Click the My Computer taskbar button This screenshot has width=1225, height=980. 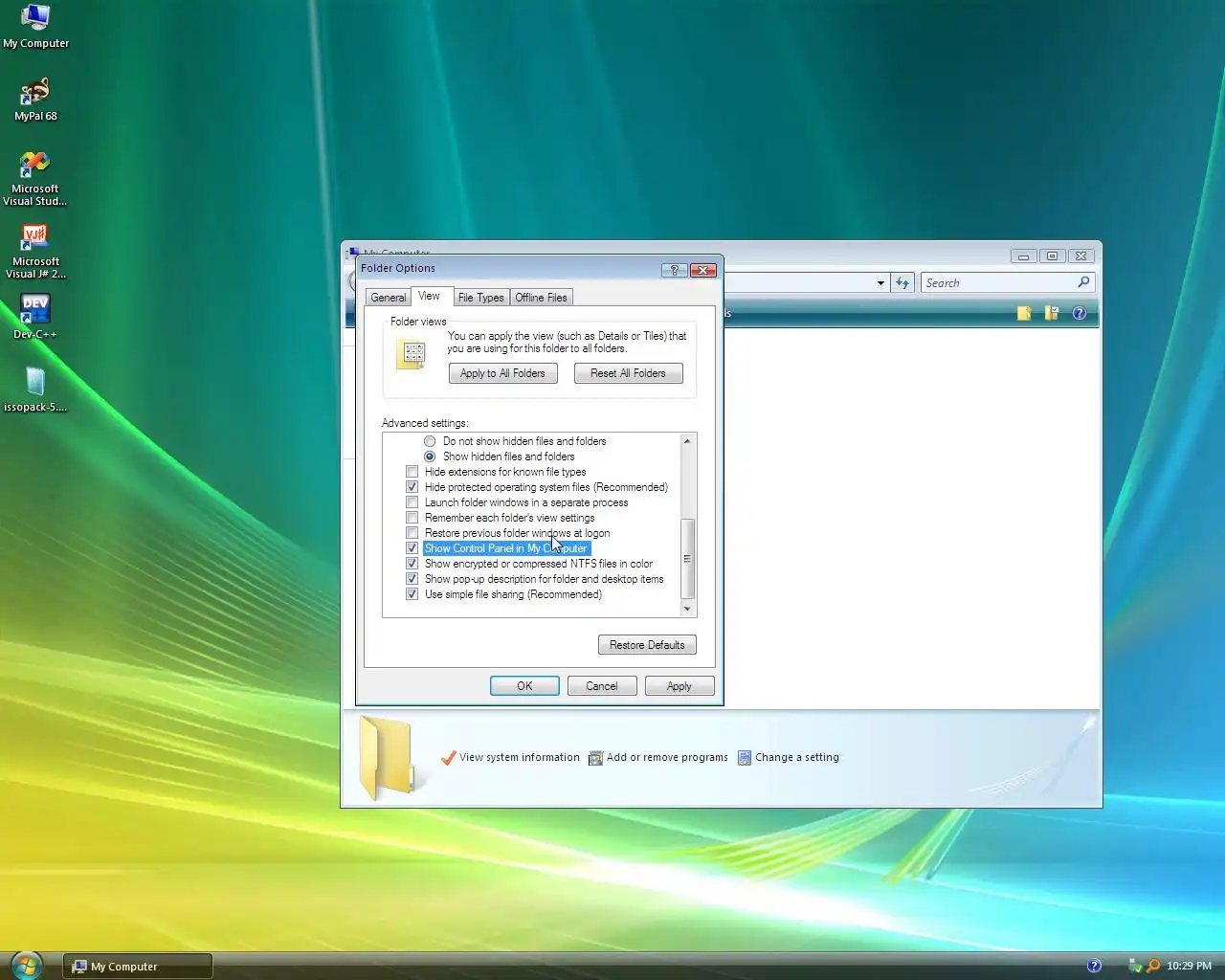138,966
